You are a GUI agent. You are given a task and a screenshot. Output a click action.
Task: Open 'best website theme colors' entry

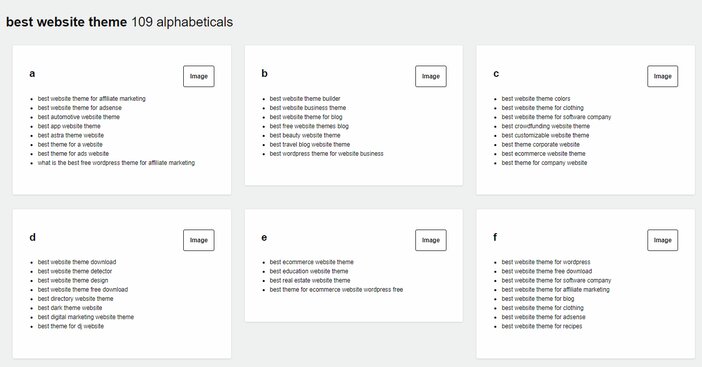click(x=535, y=98)
